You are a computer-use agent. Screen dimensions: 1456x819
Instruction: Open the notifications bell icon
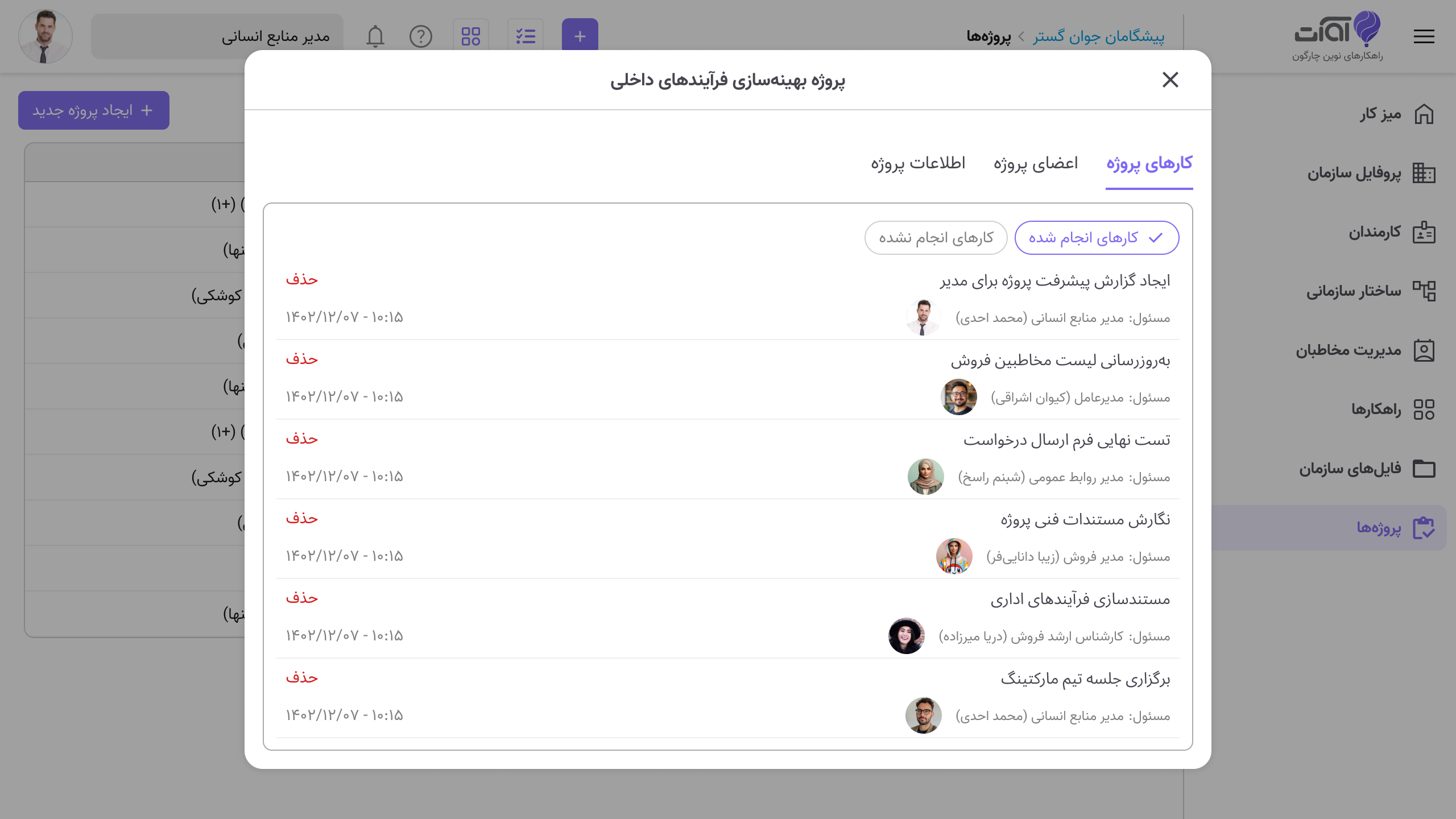click(375, 36)
